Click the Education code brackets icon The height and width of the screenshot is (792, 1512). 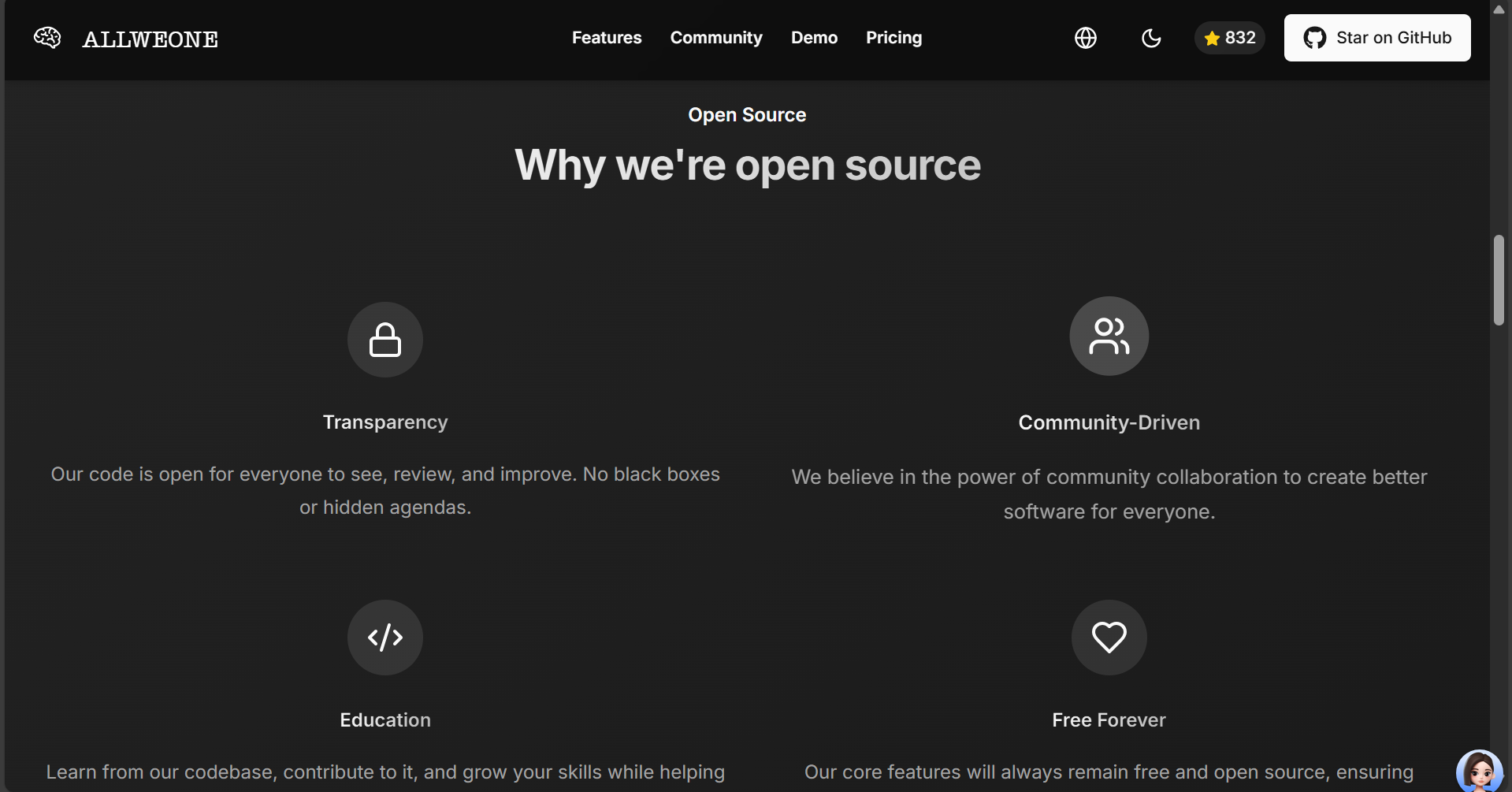(x=385, y=638)
